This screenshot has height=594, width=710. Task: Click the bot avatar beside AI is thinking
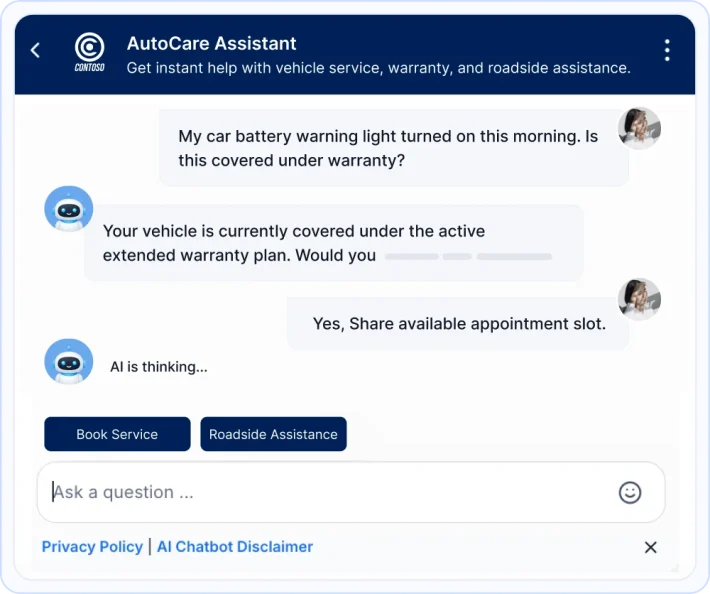(69, 362)
